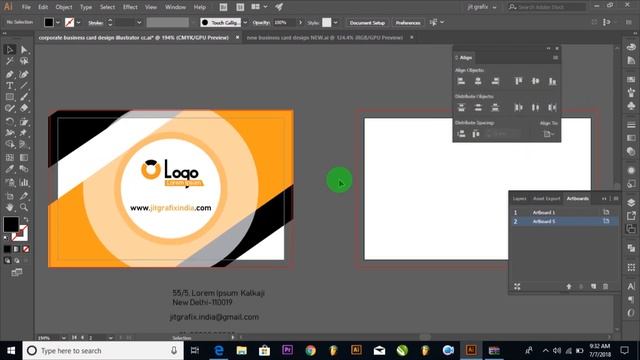Select the Artboard tool
Screen dimensions: 640x360
point(10,196)
